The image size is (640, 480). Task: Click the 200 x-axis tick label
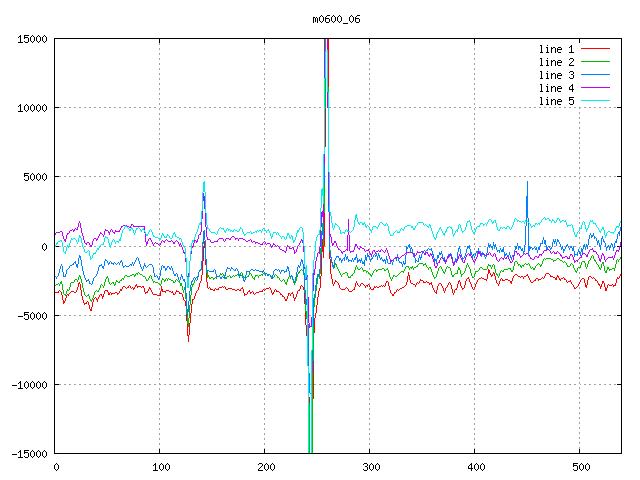coord(265,467)
